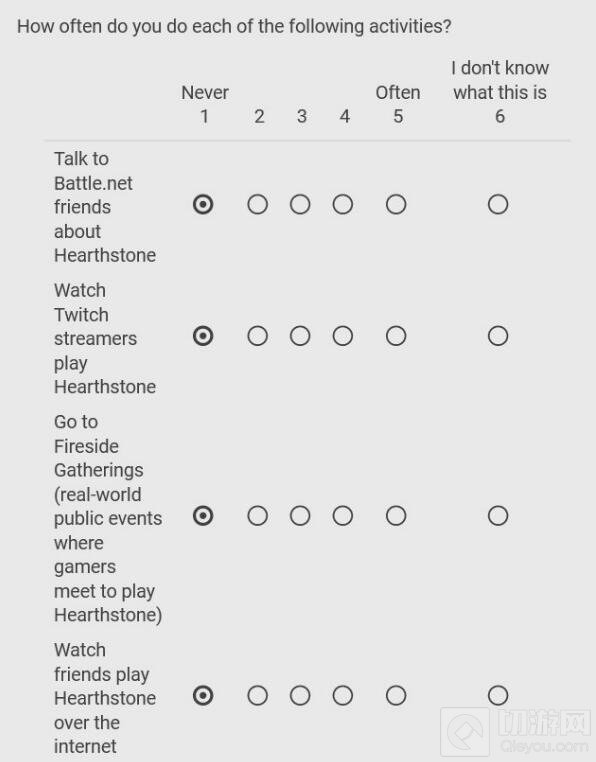This screenshot has width=596, height=762.
Task: Choose Often 5 for Fireside Gatherings
Action: pos(396,516)
